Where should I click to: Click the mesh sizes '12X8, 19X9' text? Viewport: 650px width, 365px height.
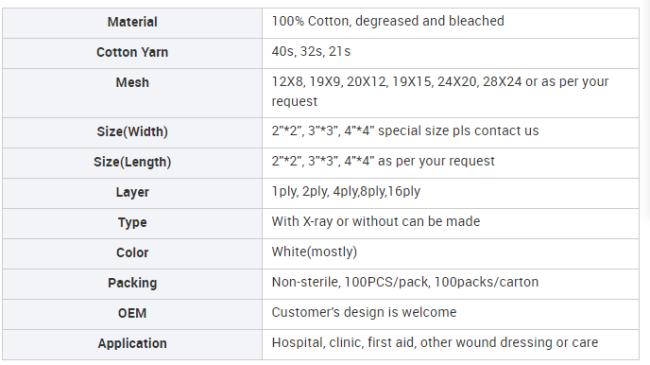pyautogui.click(x=307, y=82)
